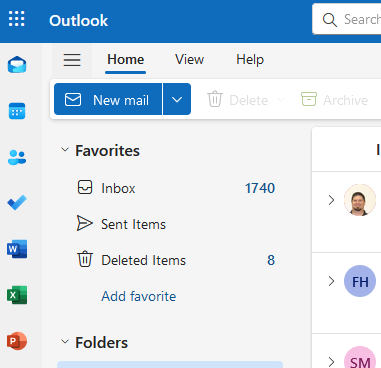Expand the SM message conversation
This screenshot has width=381, height=368.
click(x=331, y=362)
